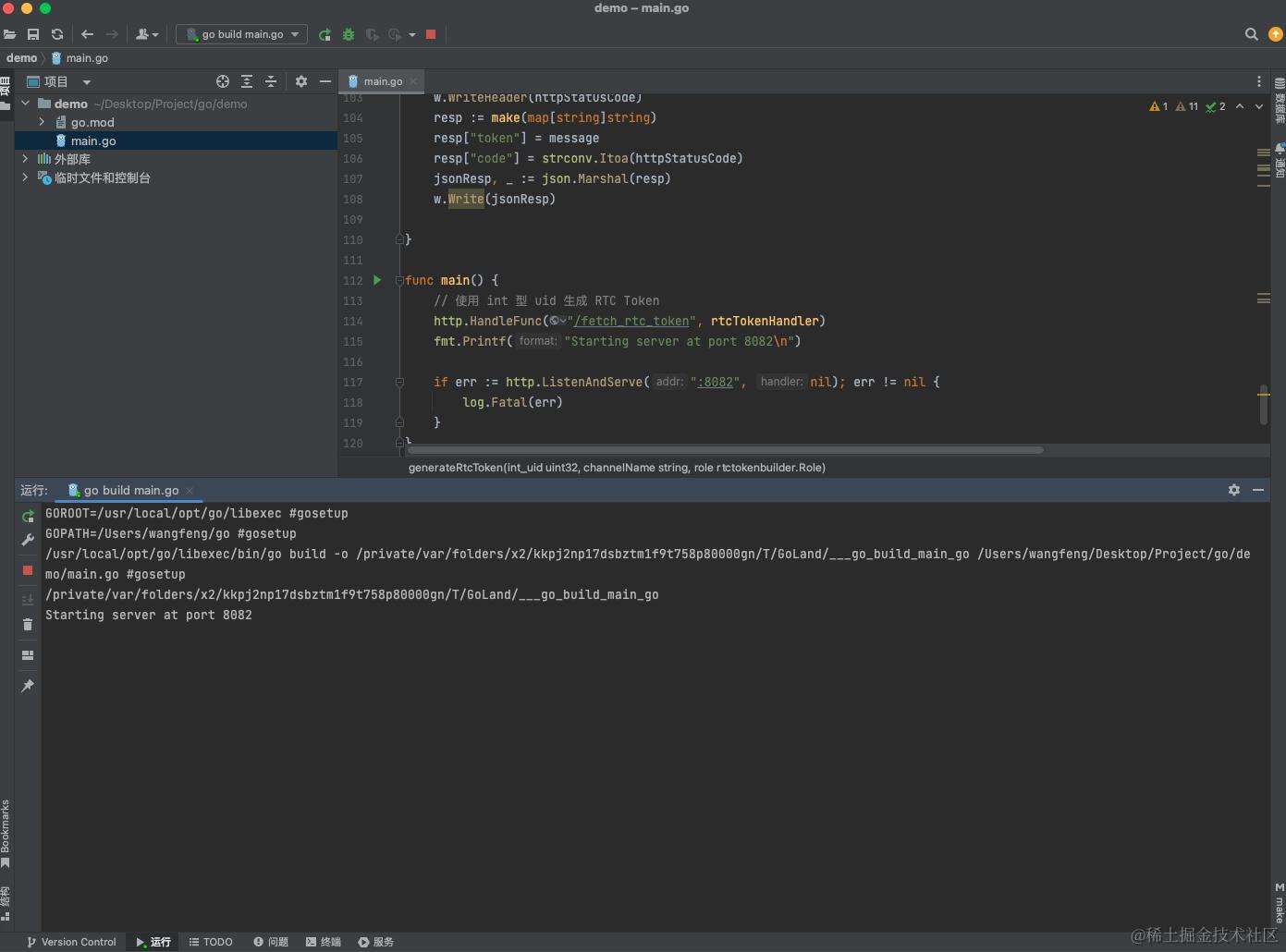Click 'main.go' breadcrumb
Viewport: 1286px width, 952px height.
tap(87, 57)
